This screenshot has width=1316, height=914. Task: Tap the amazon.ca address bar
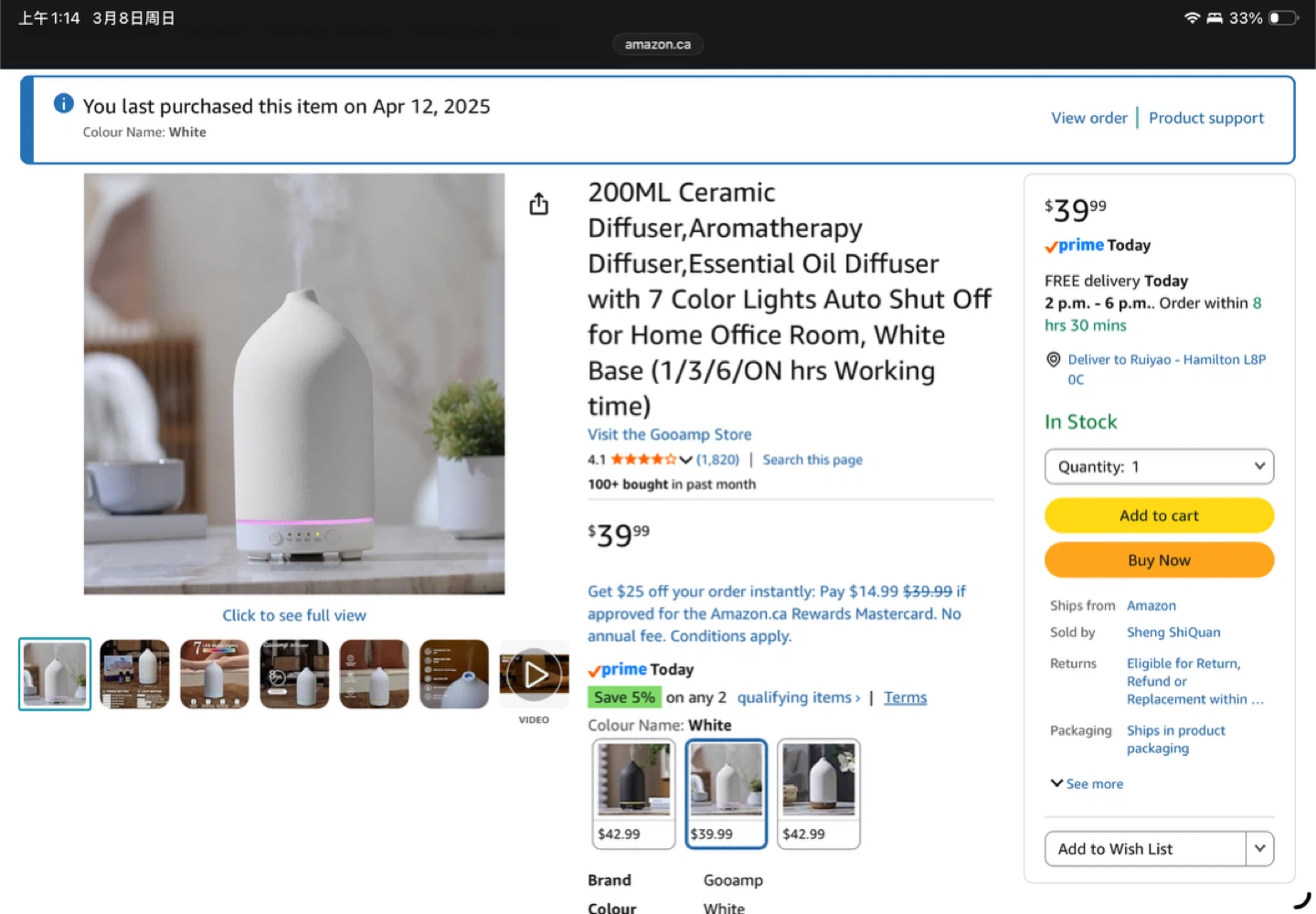658,44
